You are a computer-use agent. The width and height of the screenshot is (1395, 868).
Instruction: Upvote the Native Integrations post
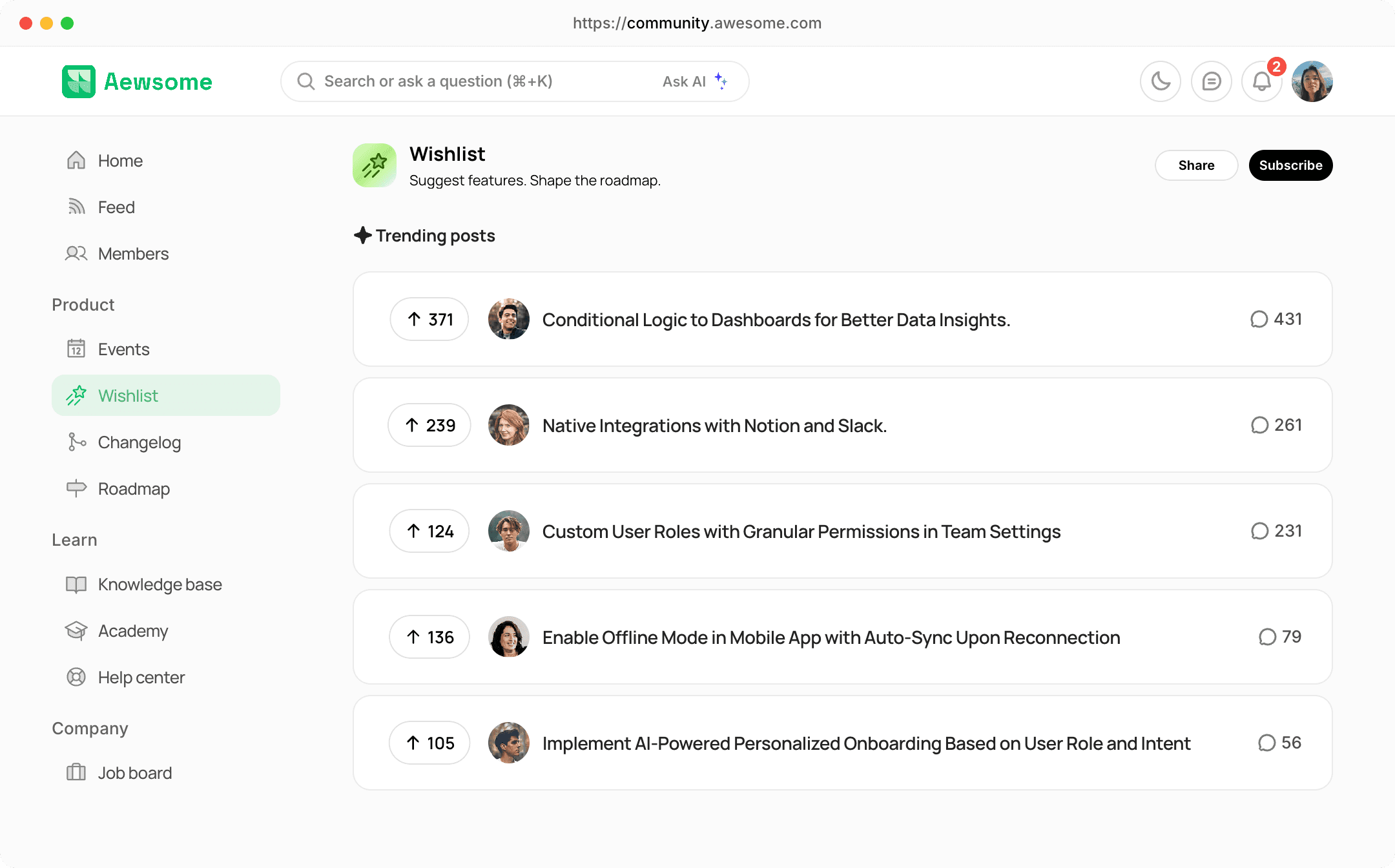[x=429, y=425]
